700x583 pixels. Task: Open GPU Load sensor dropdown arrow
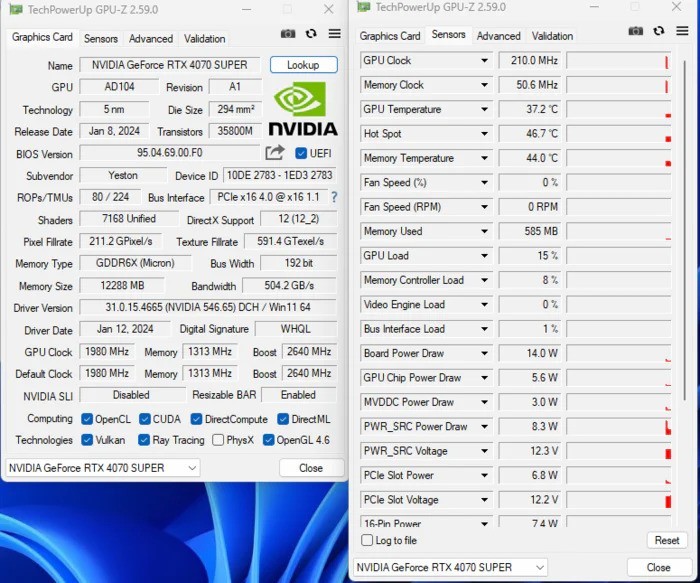pos(484,256)
